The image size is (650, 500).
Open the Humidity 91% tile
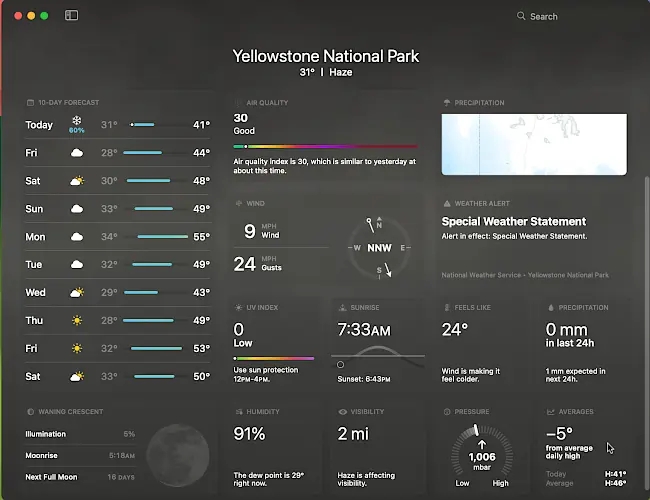pyautogui.click(x=275, y=446)
